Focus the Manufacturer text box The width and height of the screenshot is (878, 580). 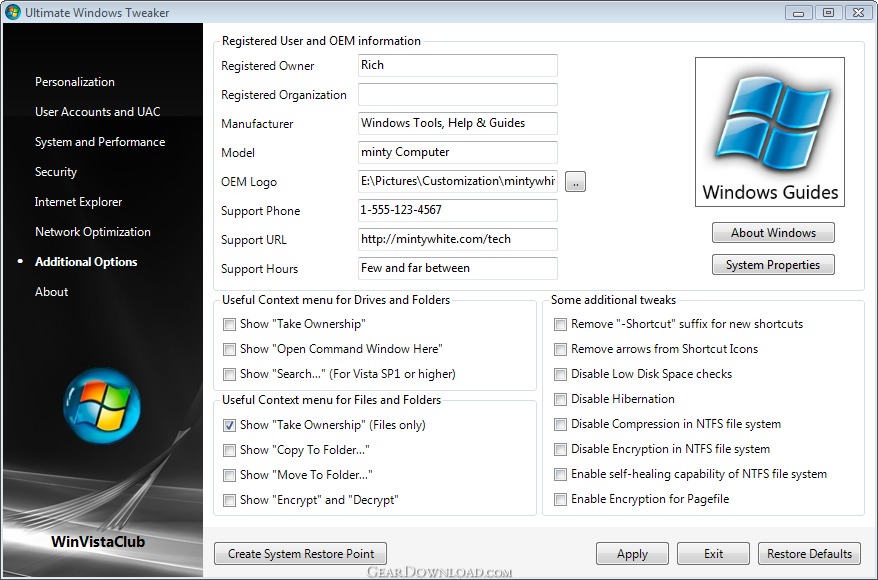click(457, 123)
